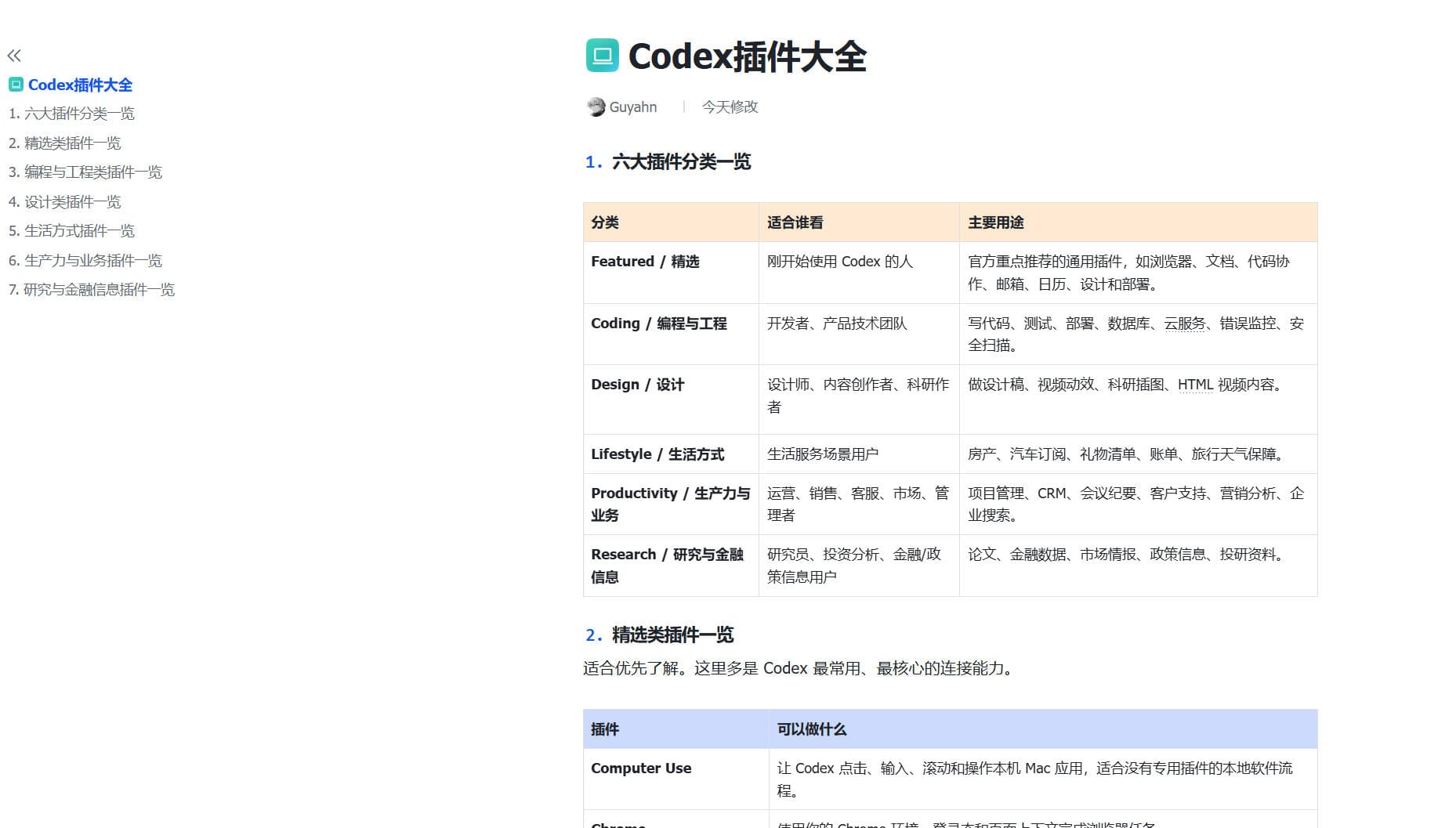Jump to outline item 5. 生活方式插件一览
The width and height of the screenshot is (1456, 828).
(x=71, y=231)
